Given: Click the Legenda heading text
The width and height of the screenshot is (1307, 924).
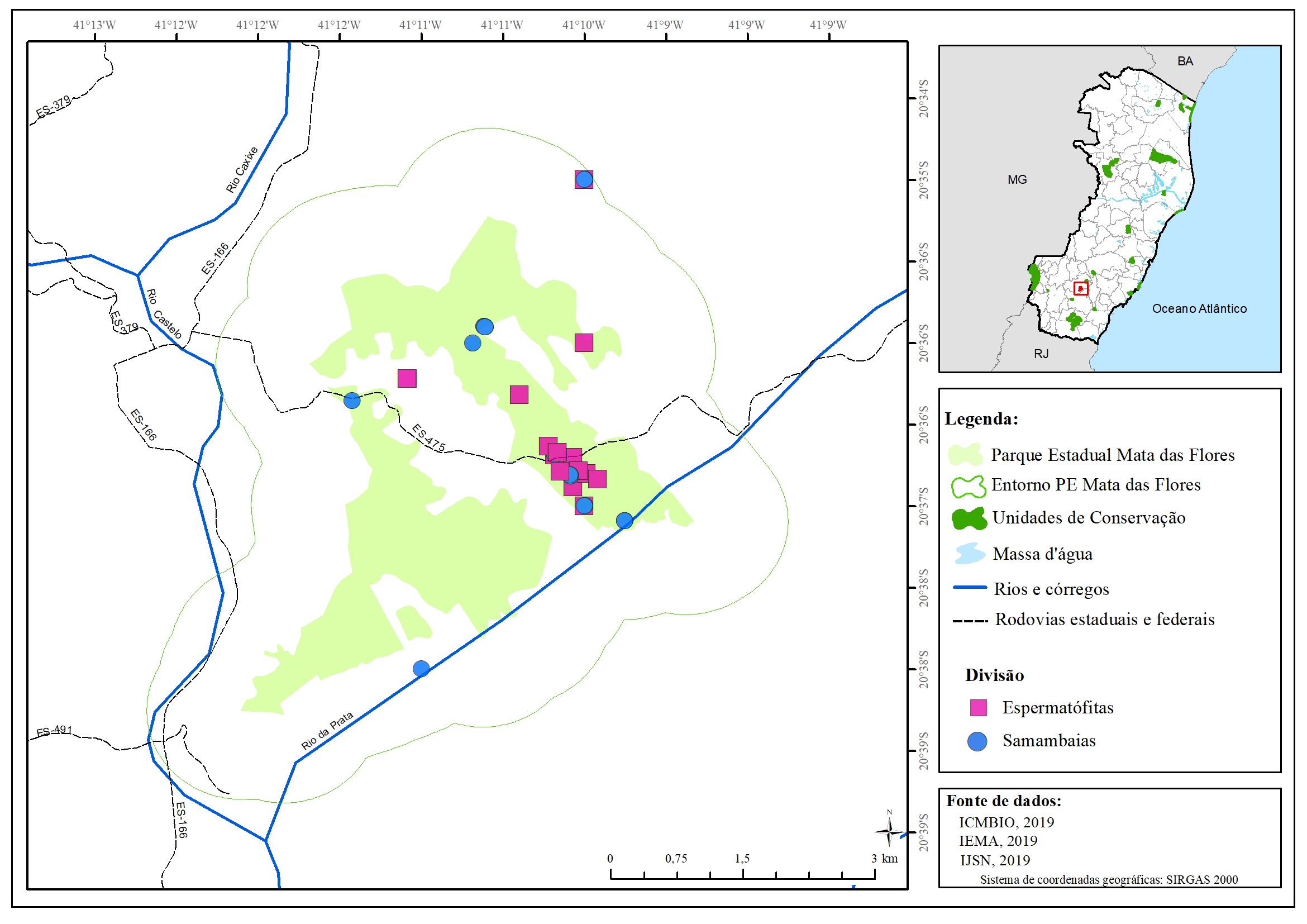Looking at the screenshot, I should tap(981, 419).
